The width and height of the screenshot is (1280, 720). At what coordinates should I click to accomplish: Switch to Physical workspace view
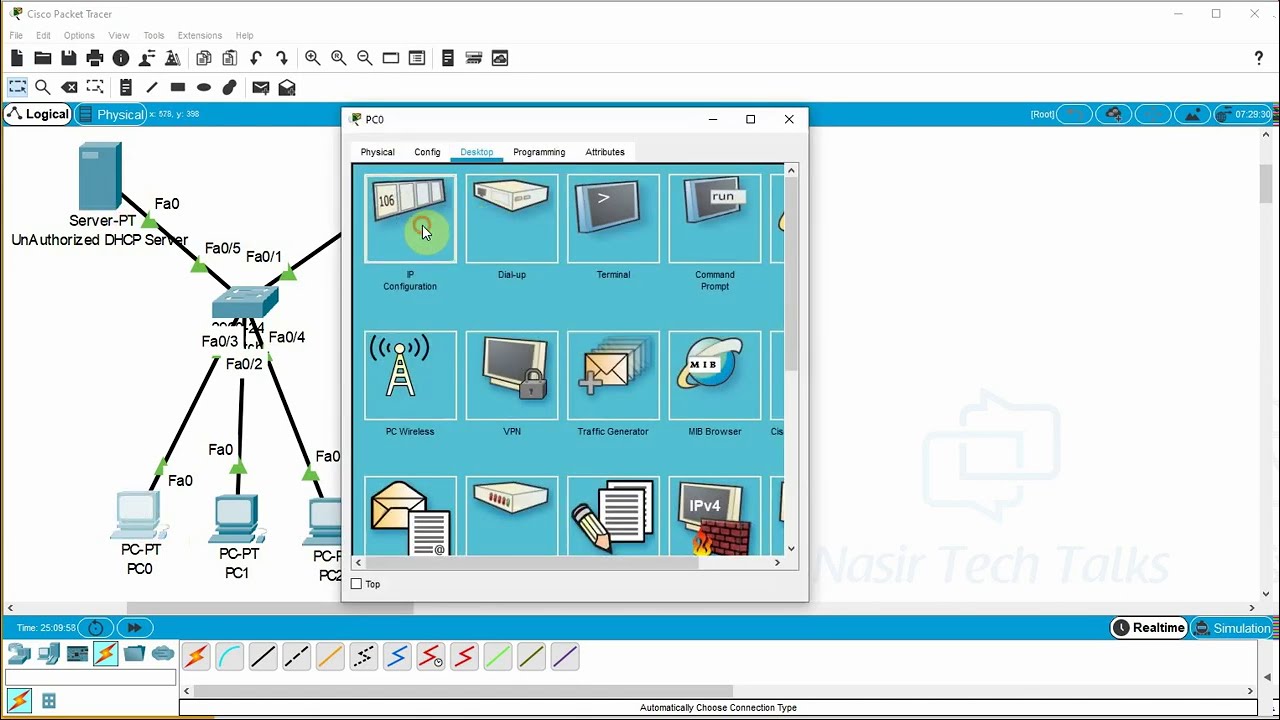111,114
